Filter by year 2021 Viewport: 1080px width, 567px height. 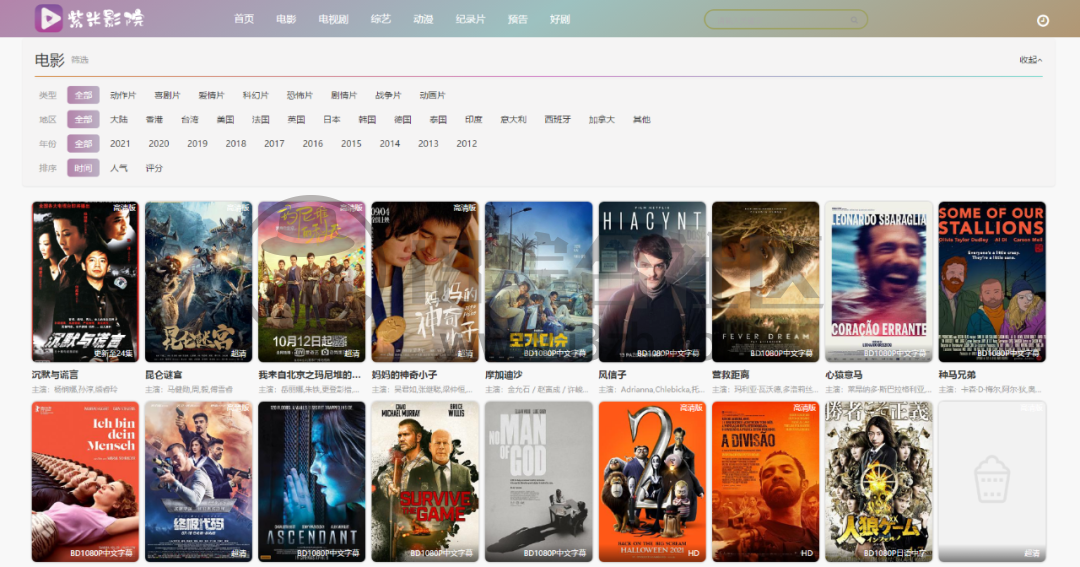120,143
